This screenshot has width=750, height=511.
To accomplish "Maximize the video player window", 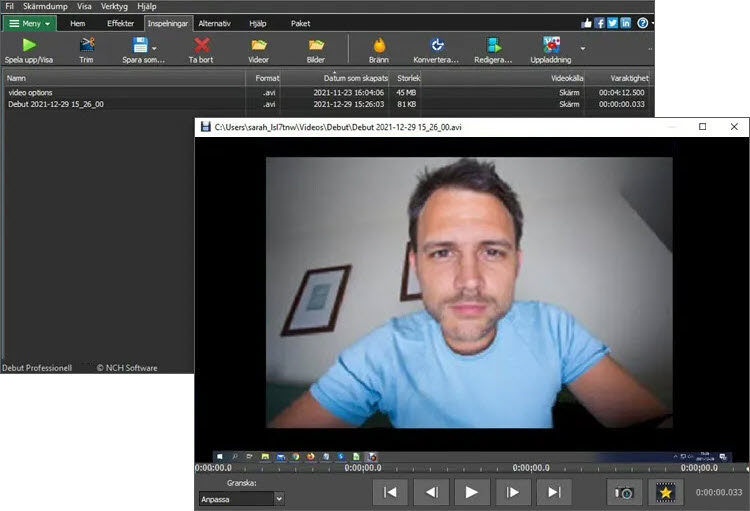I will click(x=702, y=127).
